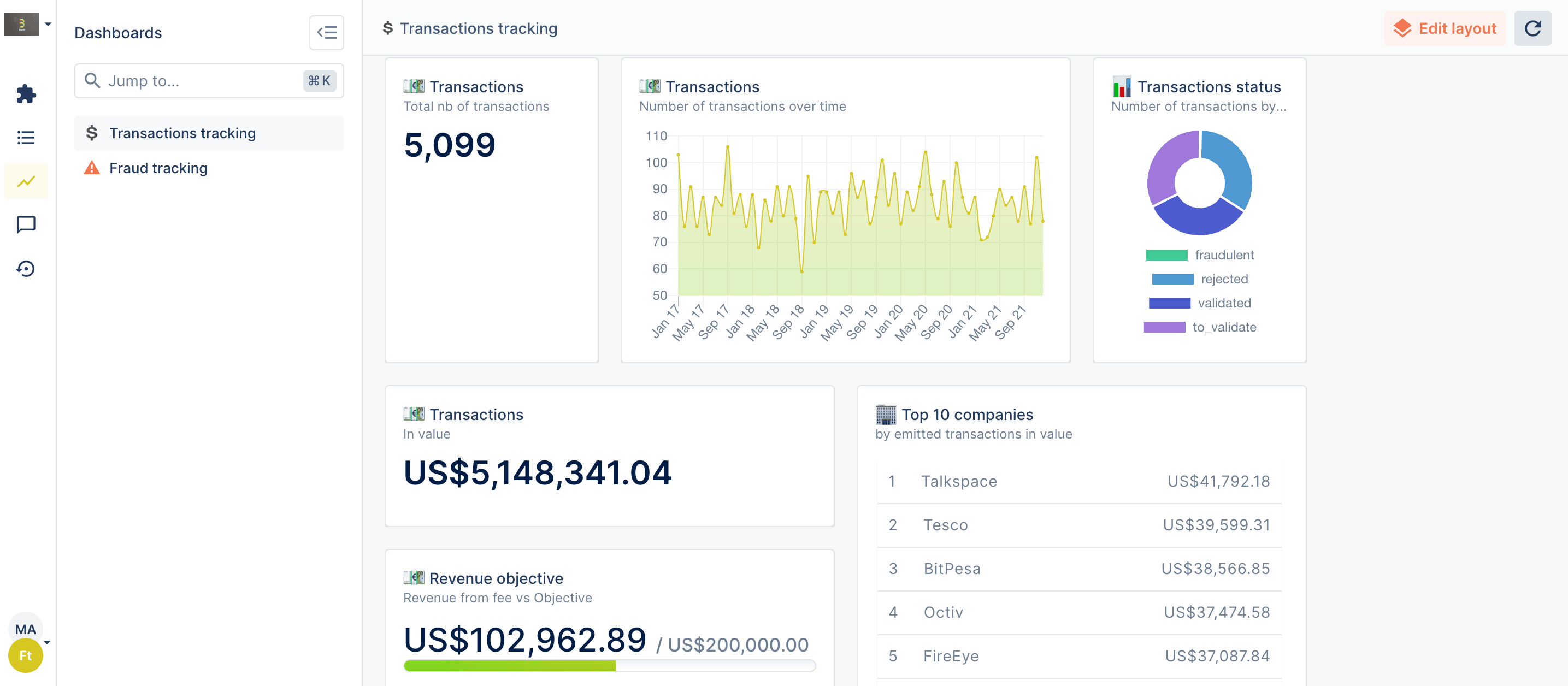Expand the project switcher dropdown arrow
The height and width of the screenshot is (686, 1568).
48,25
